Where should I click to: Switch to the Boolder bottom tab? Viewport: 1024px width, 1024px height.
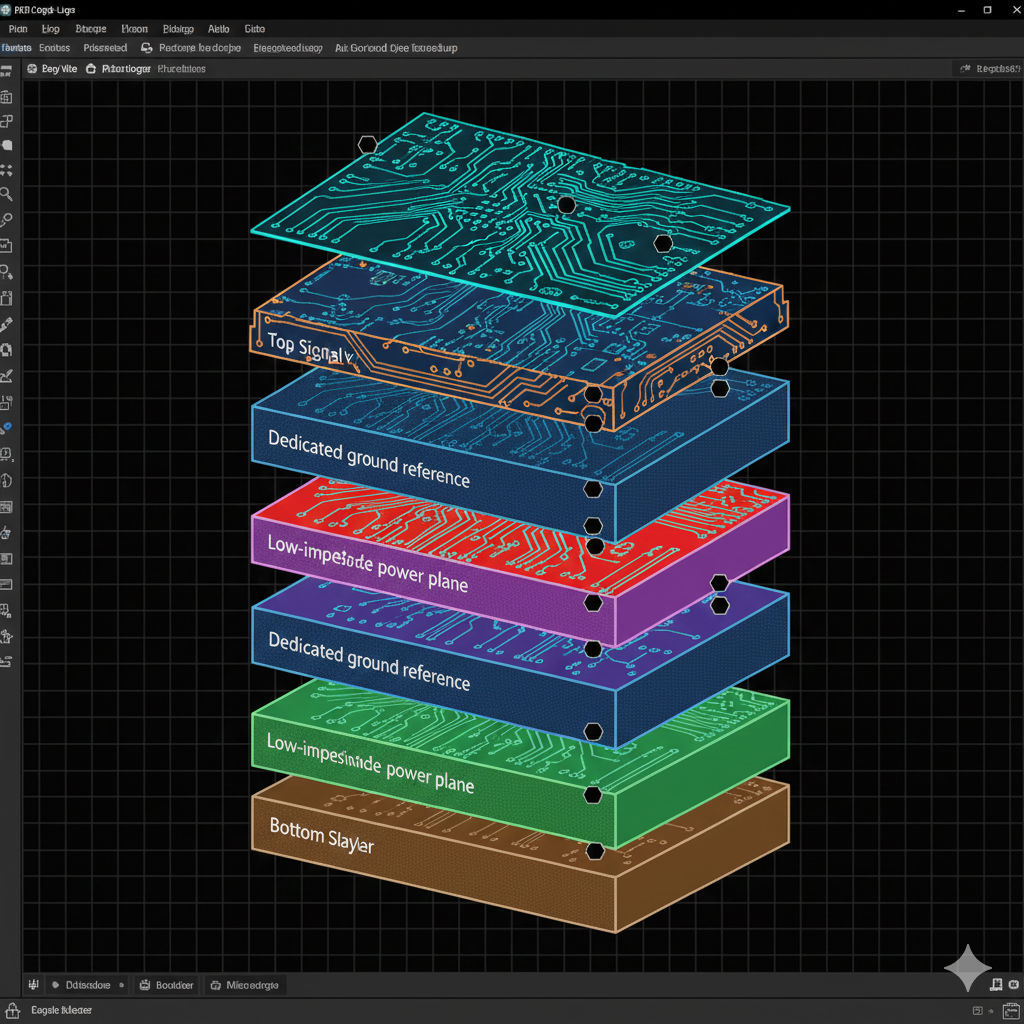pos(168,985)
